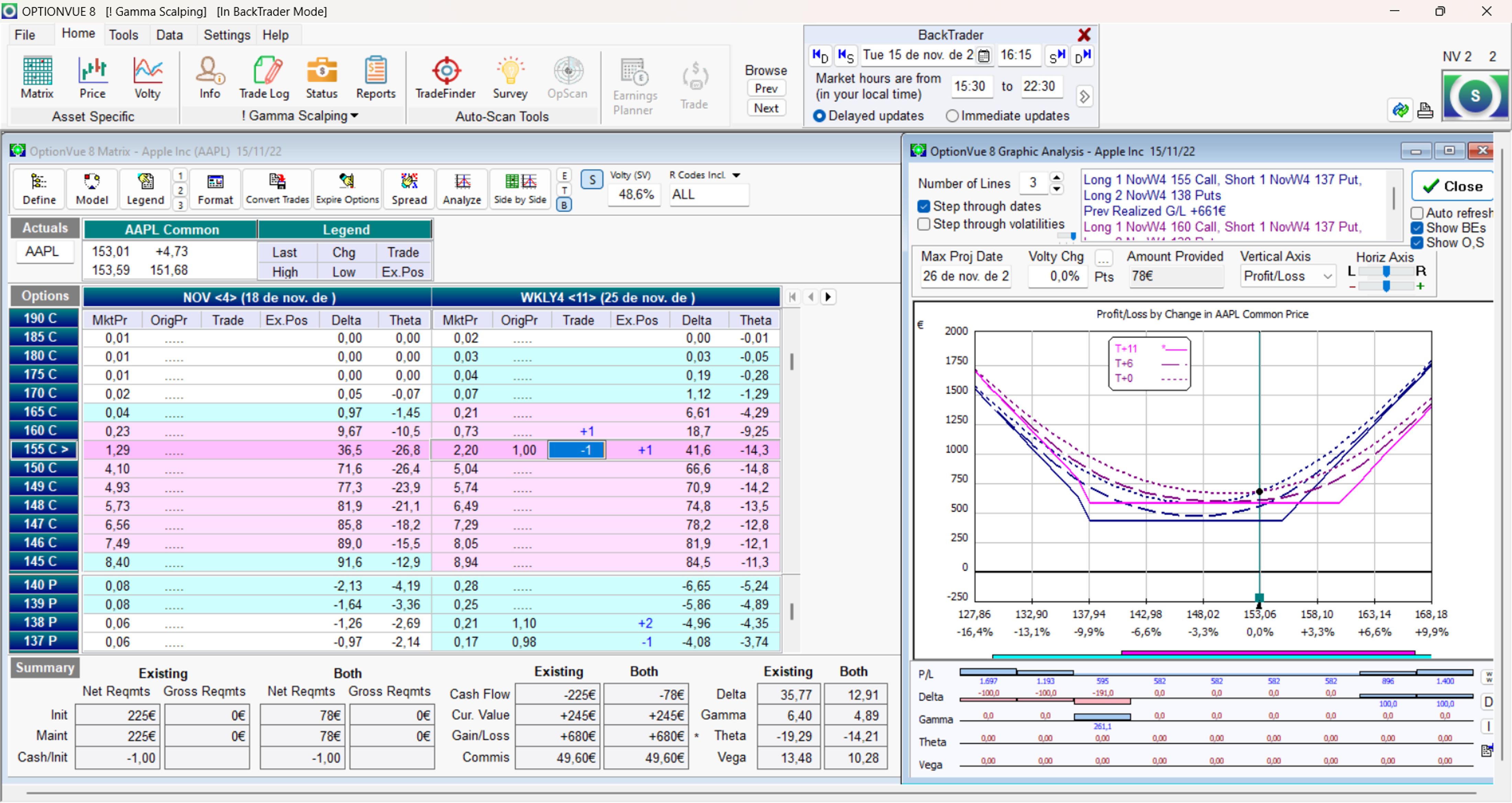Viewport: 1512px width, 803px height.
Task: Click the Options section button
Action: pos(45,296)
